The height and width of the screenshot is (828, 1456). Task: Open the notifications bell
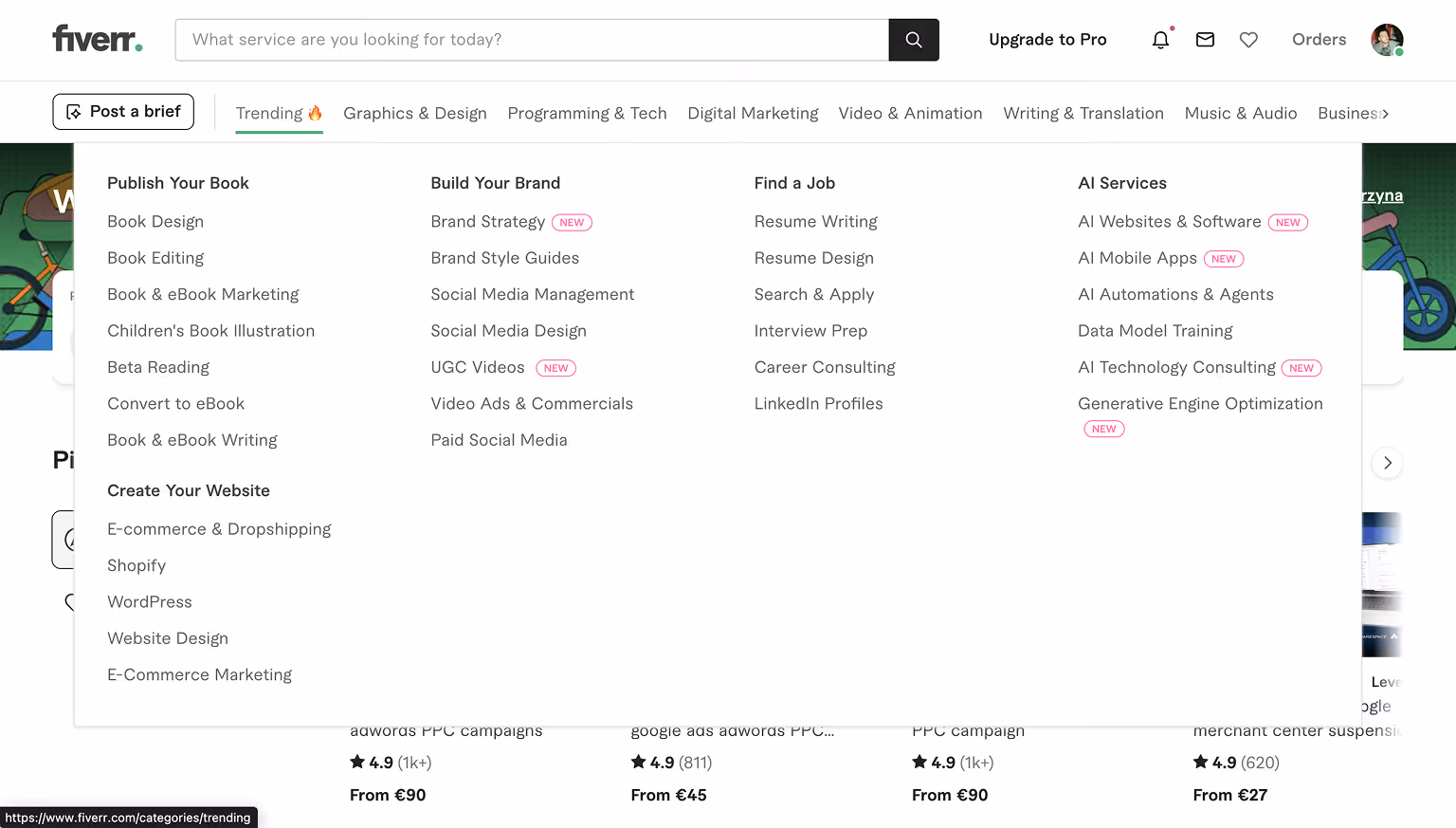pyautogui.click(x=1160, y=40)
